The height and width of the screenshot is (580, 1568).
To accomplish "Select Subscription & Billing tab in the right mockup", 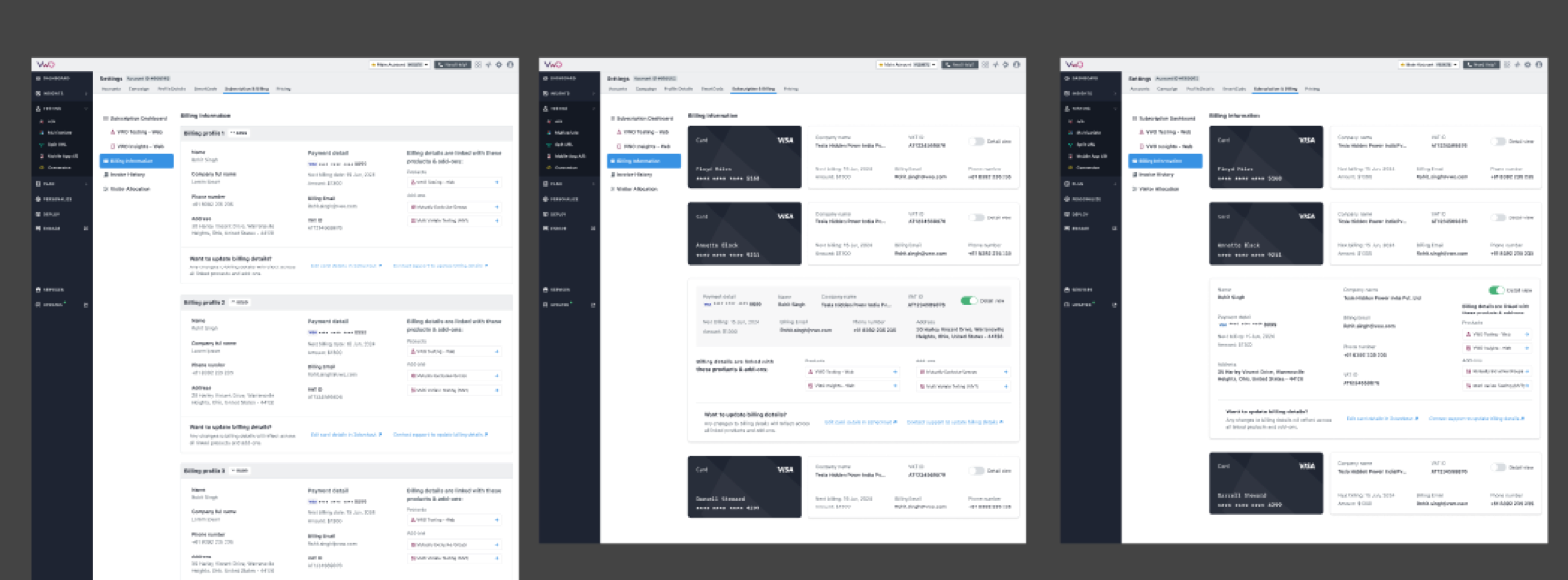I will pos(1275,89).
